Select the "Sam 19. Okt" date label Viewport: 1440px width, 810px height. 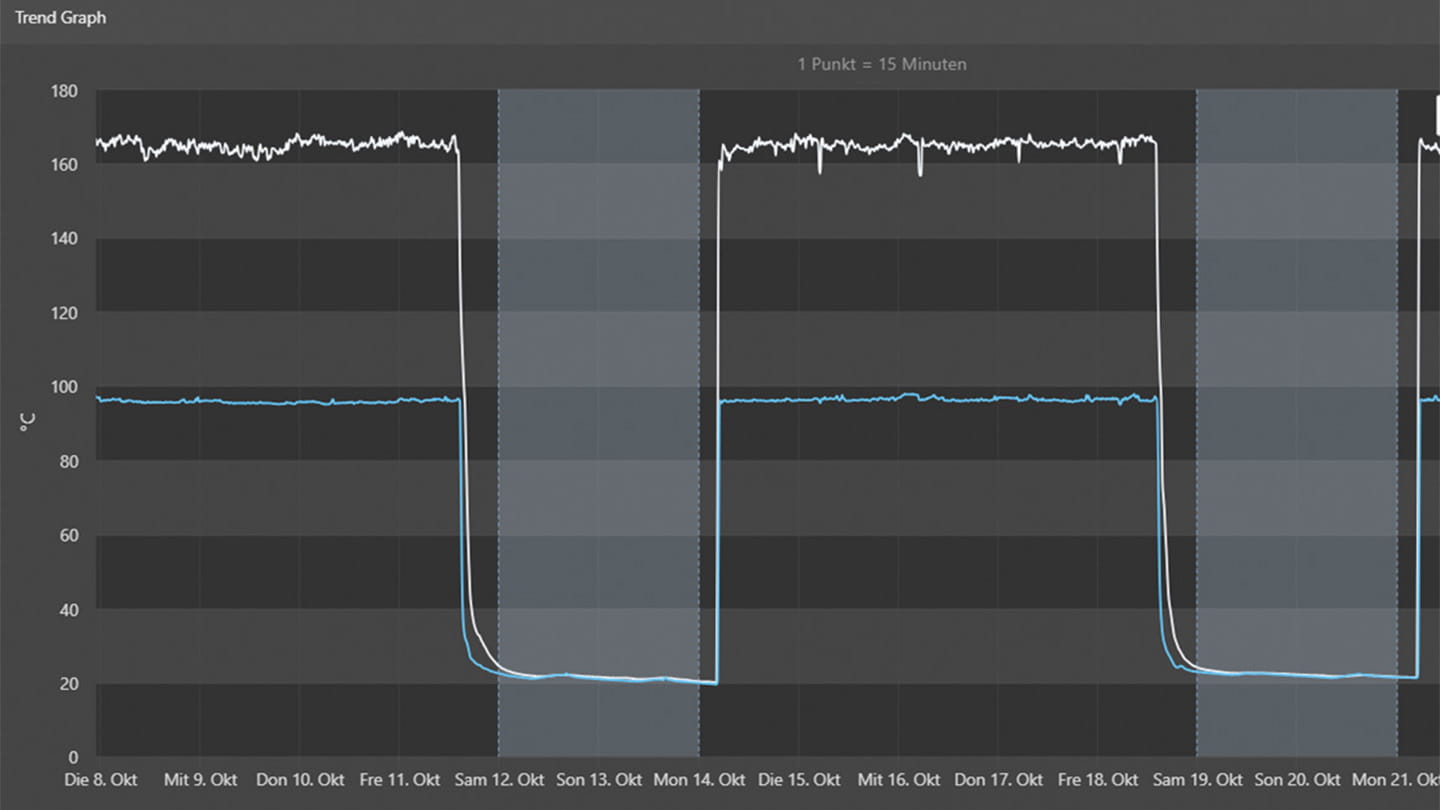click(x=1197, y=780)
